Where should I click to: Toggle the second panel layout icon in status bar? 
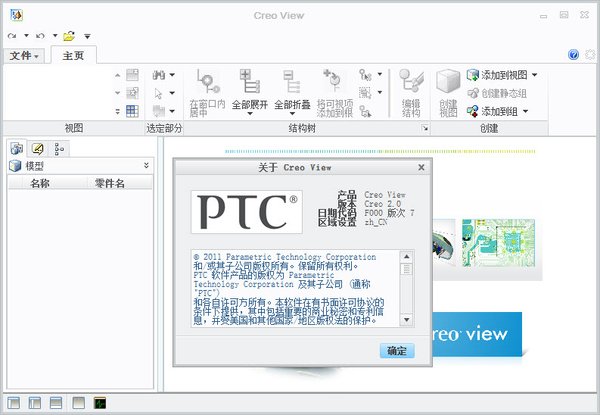coord(35,403)
